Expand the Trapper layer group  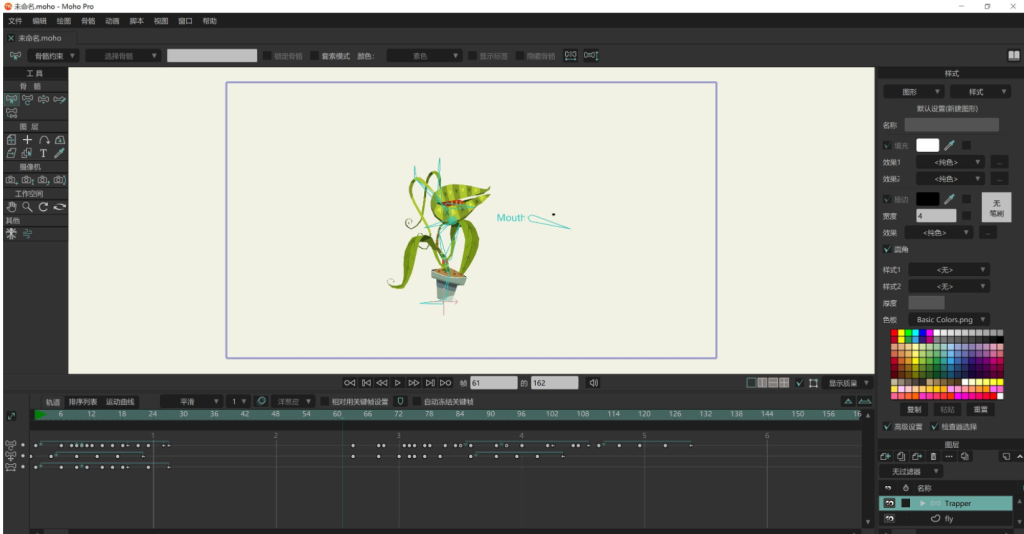923,503
